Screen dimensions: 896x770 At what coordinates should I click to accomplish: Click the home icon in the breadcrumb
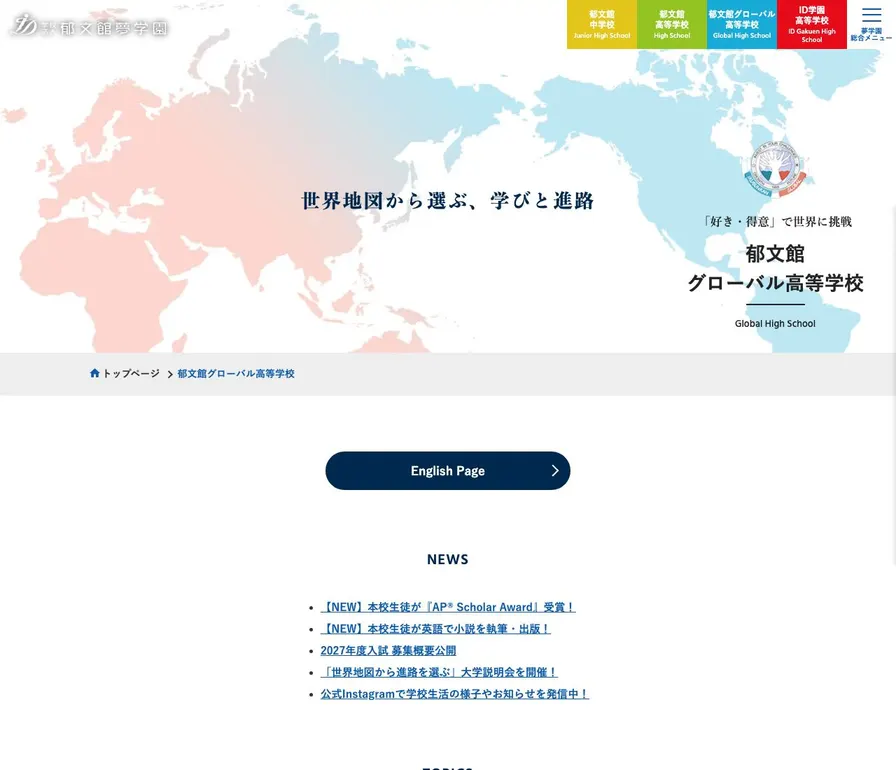pyautogui.click(x=95, y=373)
